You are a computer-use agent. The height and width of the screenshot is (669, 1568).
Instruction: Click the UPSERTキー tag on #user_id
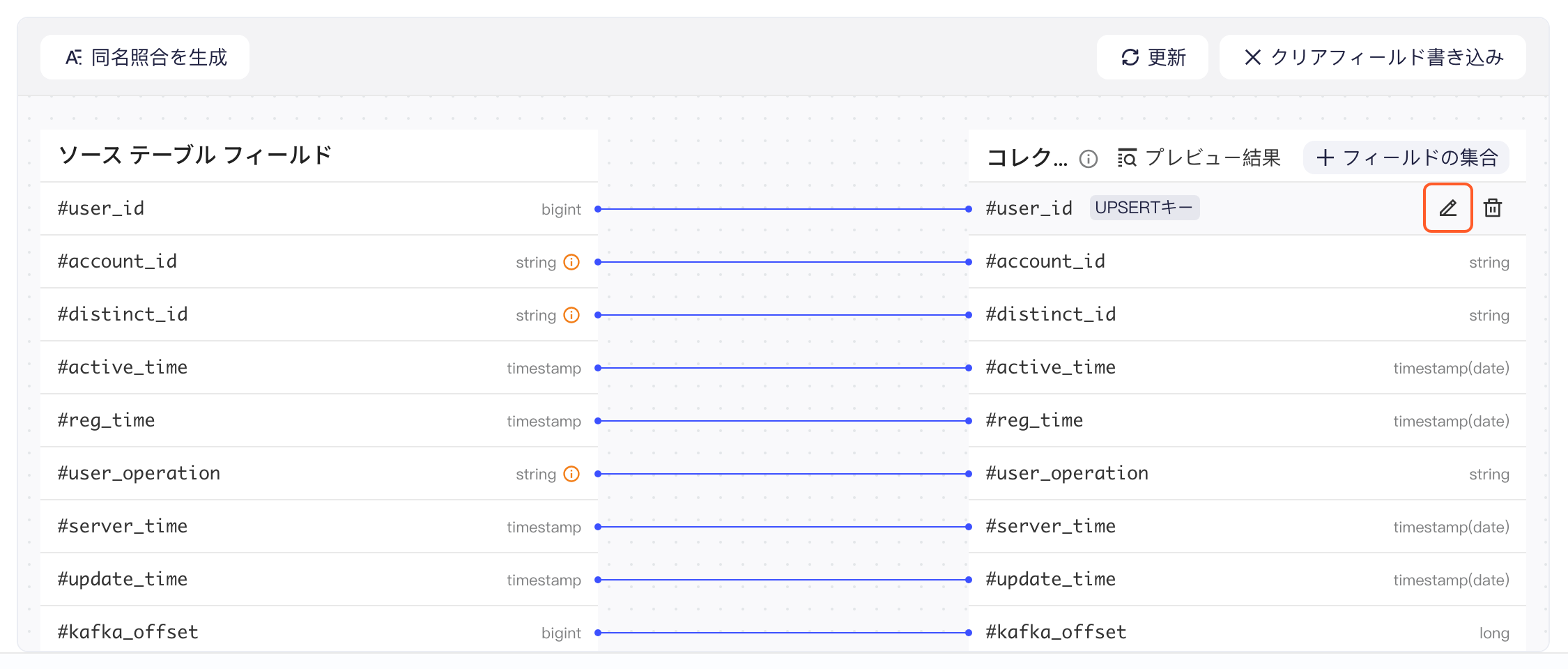1144,208
